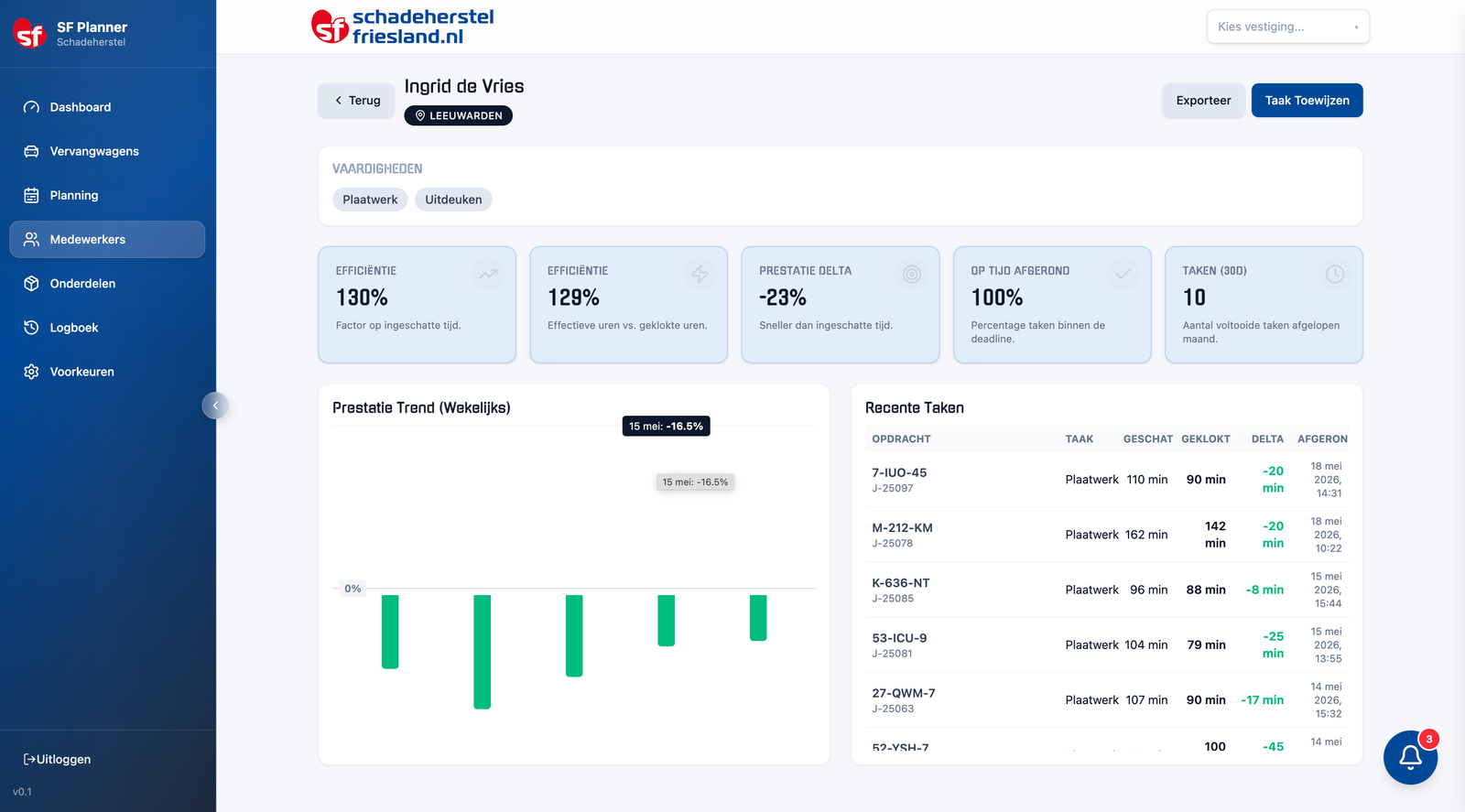Open Logboek menu item
The image size is (1465, 812).
[x=107, y=328]
